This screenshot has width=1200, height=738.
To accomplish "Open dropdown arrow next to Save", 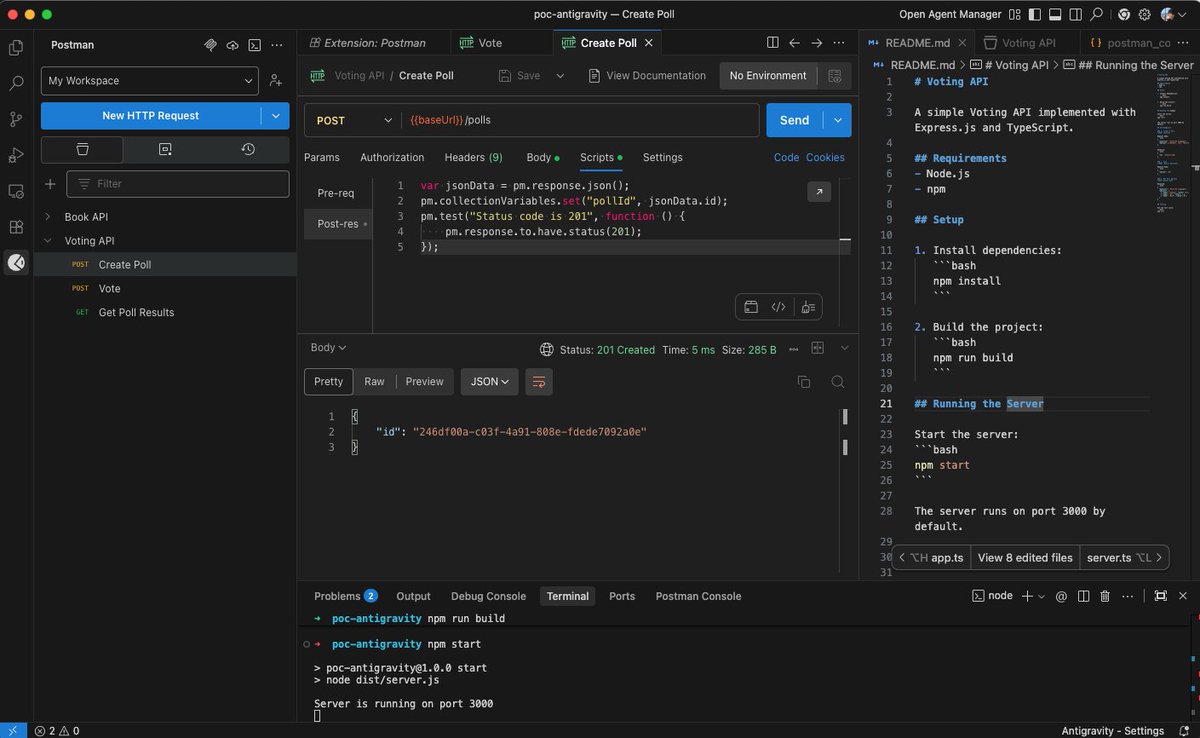I will (x=560, y=76).
